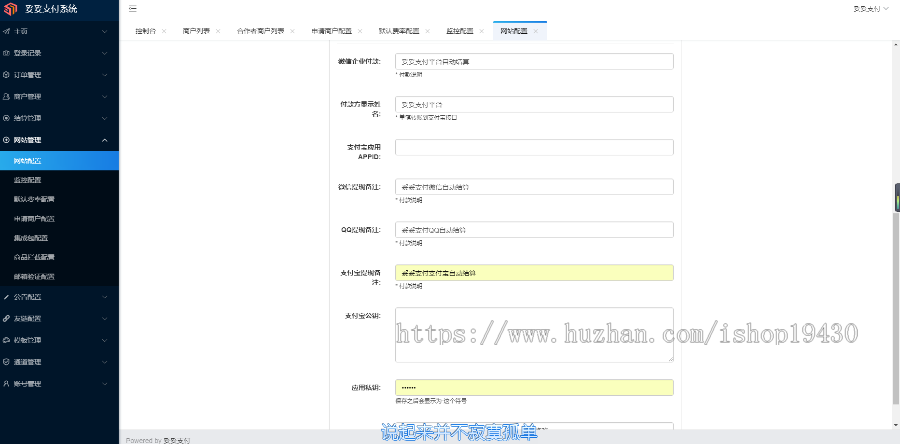Switch to the 默认费率配置 tab
This screenshot has width=900, height=444.
coord(399,32)
